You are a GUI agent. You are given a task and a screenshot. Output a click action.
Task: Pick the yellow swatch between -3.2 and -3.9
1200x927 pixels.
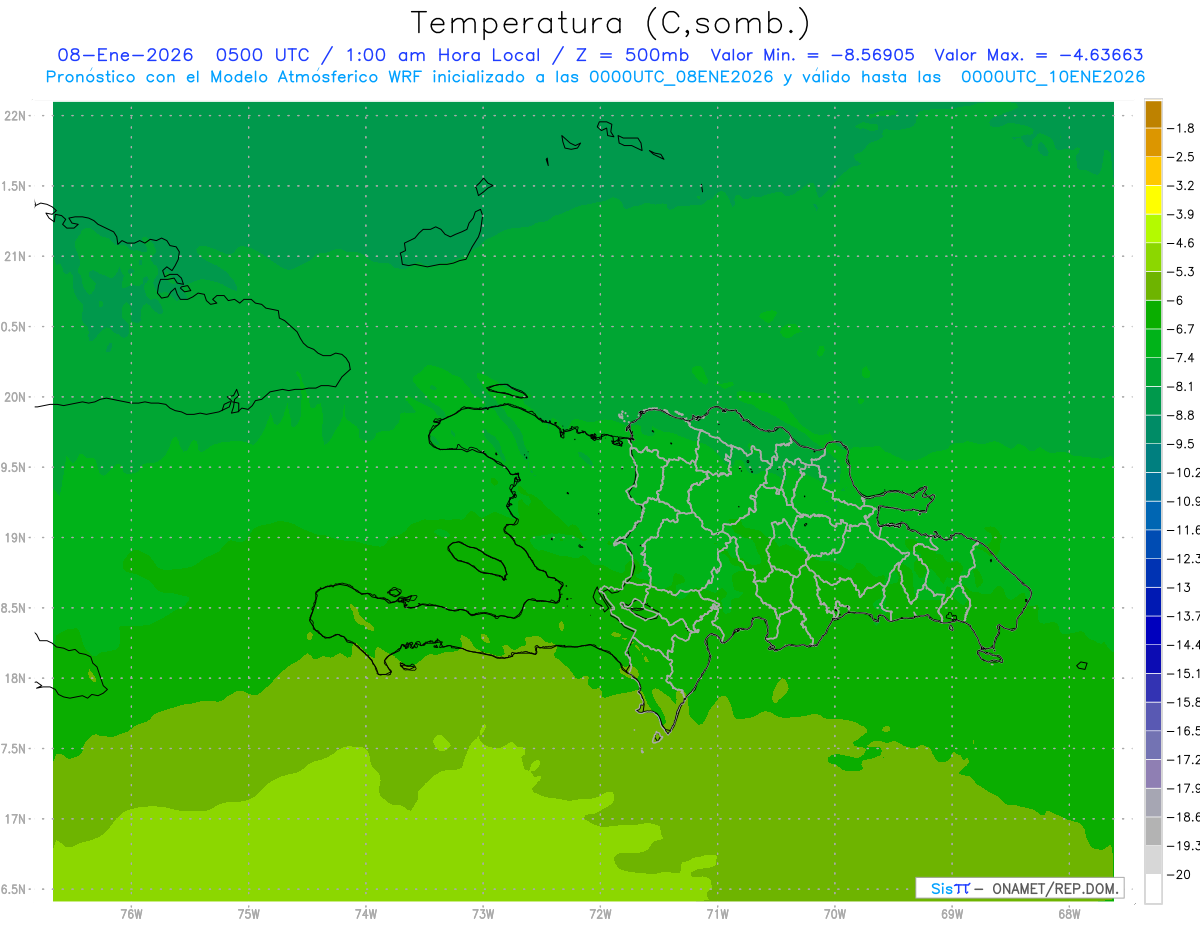coord(1153,200)
